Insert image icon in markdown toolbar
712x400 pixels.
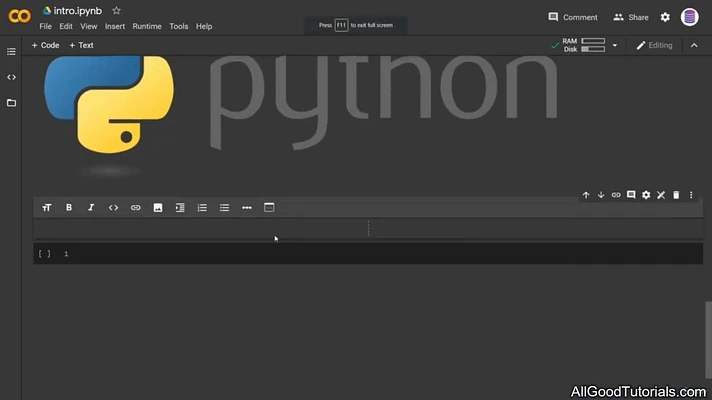click(x=158, y=207)
